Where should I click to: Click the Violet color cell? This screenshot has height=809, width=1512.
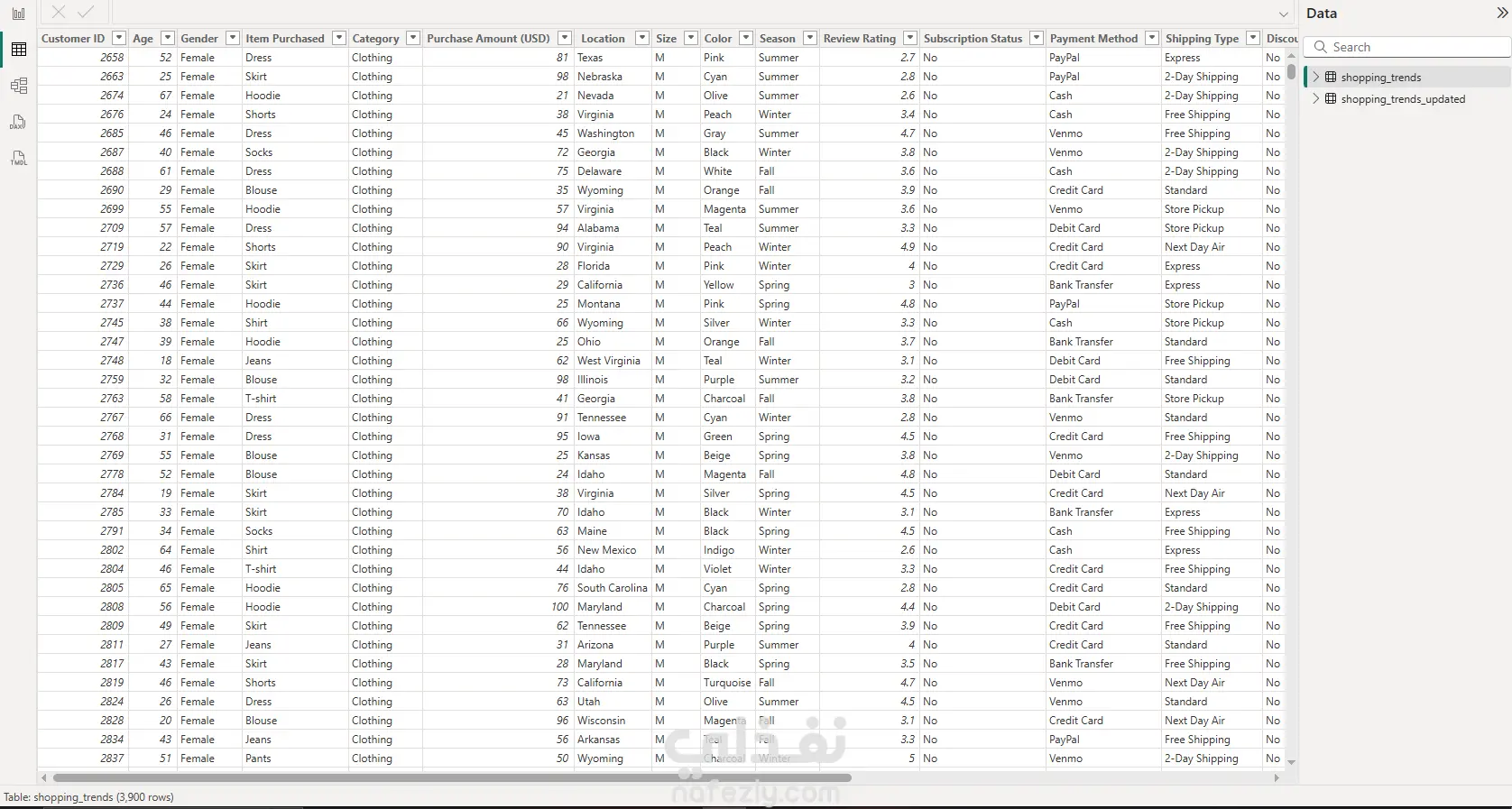727,568
